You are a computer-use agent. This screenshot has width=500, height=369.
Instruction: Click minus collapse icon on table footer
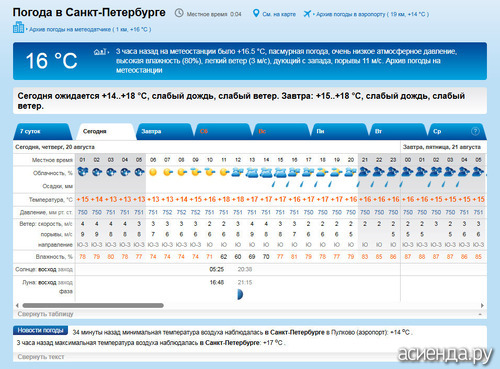click(480, 314)
